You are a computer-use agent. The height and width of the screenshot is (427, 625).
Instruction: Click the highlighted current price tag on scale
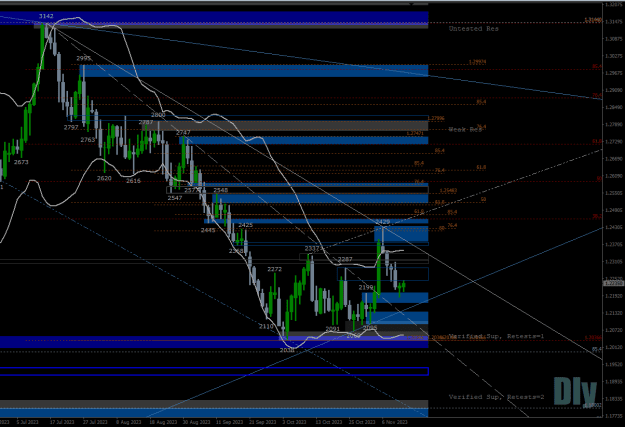click(x=613, y=283)
